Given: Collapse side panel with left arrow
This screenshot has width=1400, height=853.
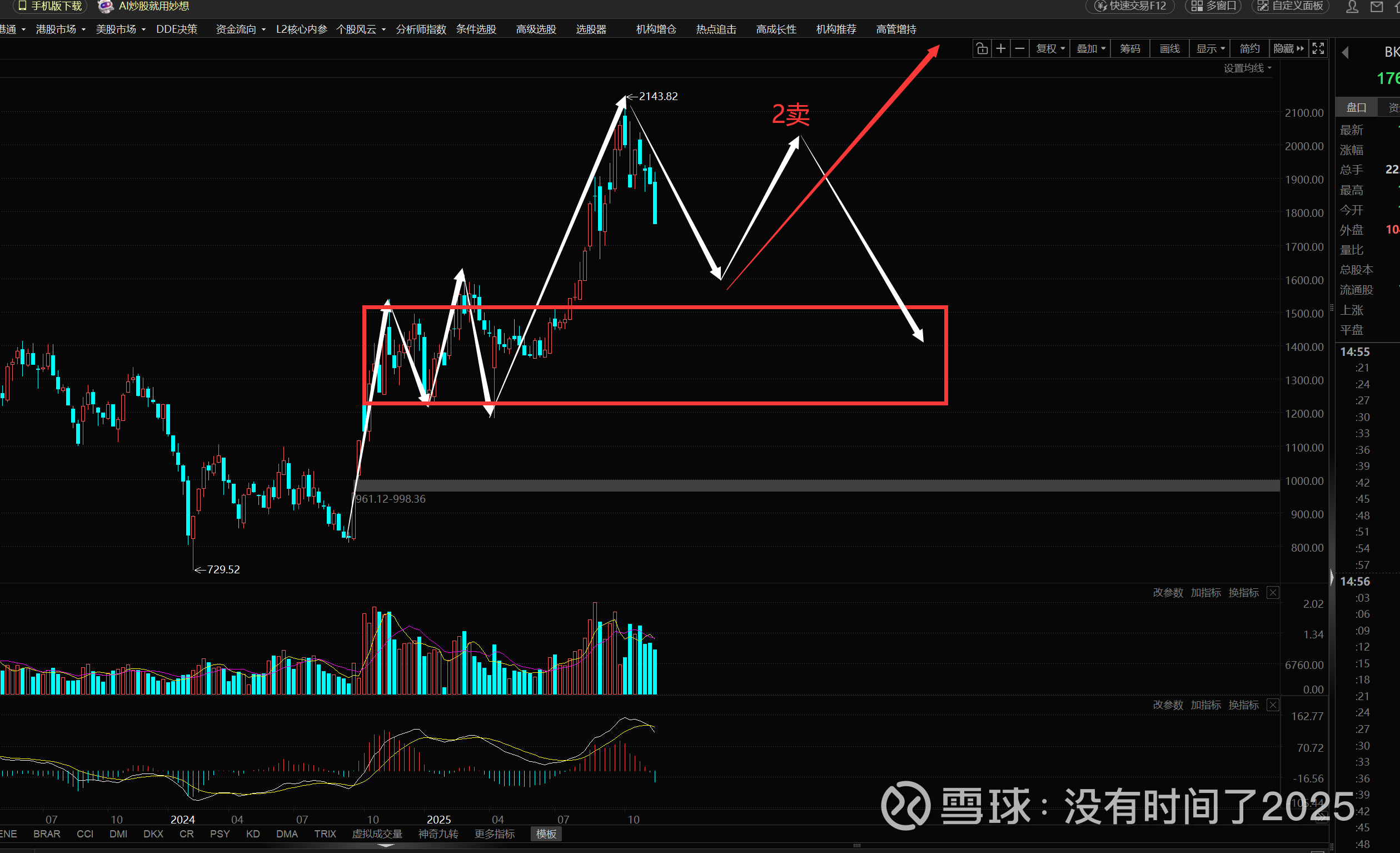Looking at the screenshot, I should tap(1345, 53).
